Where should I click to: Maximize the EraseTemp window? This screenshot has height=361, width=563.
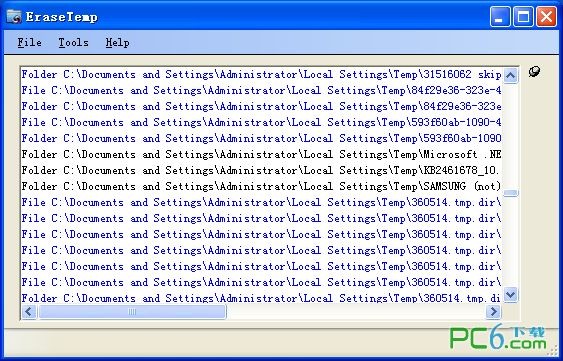point(523,17)
